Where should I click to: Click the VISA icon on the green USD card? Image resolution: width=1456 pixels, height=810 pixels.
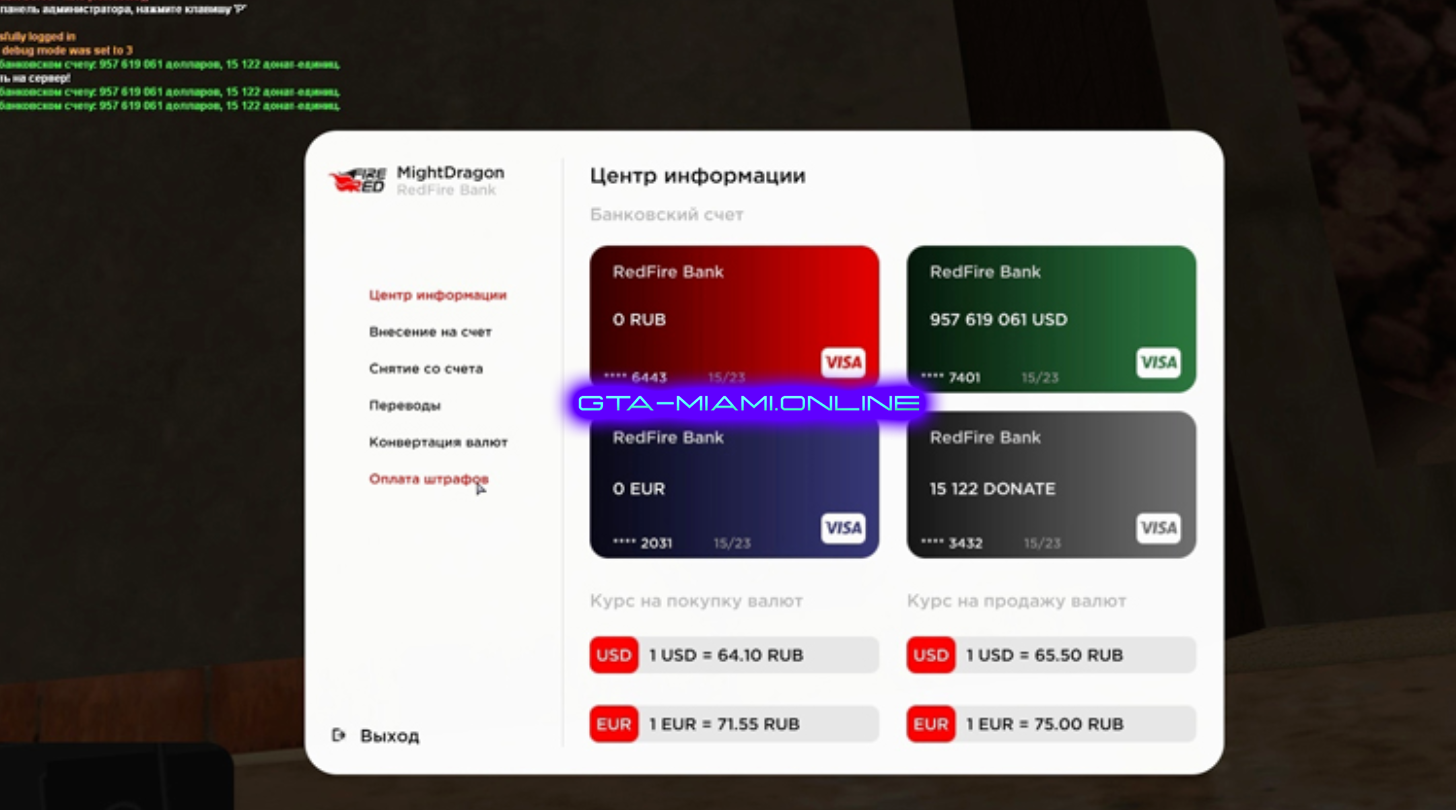click(1158, 363)
